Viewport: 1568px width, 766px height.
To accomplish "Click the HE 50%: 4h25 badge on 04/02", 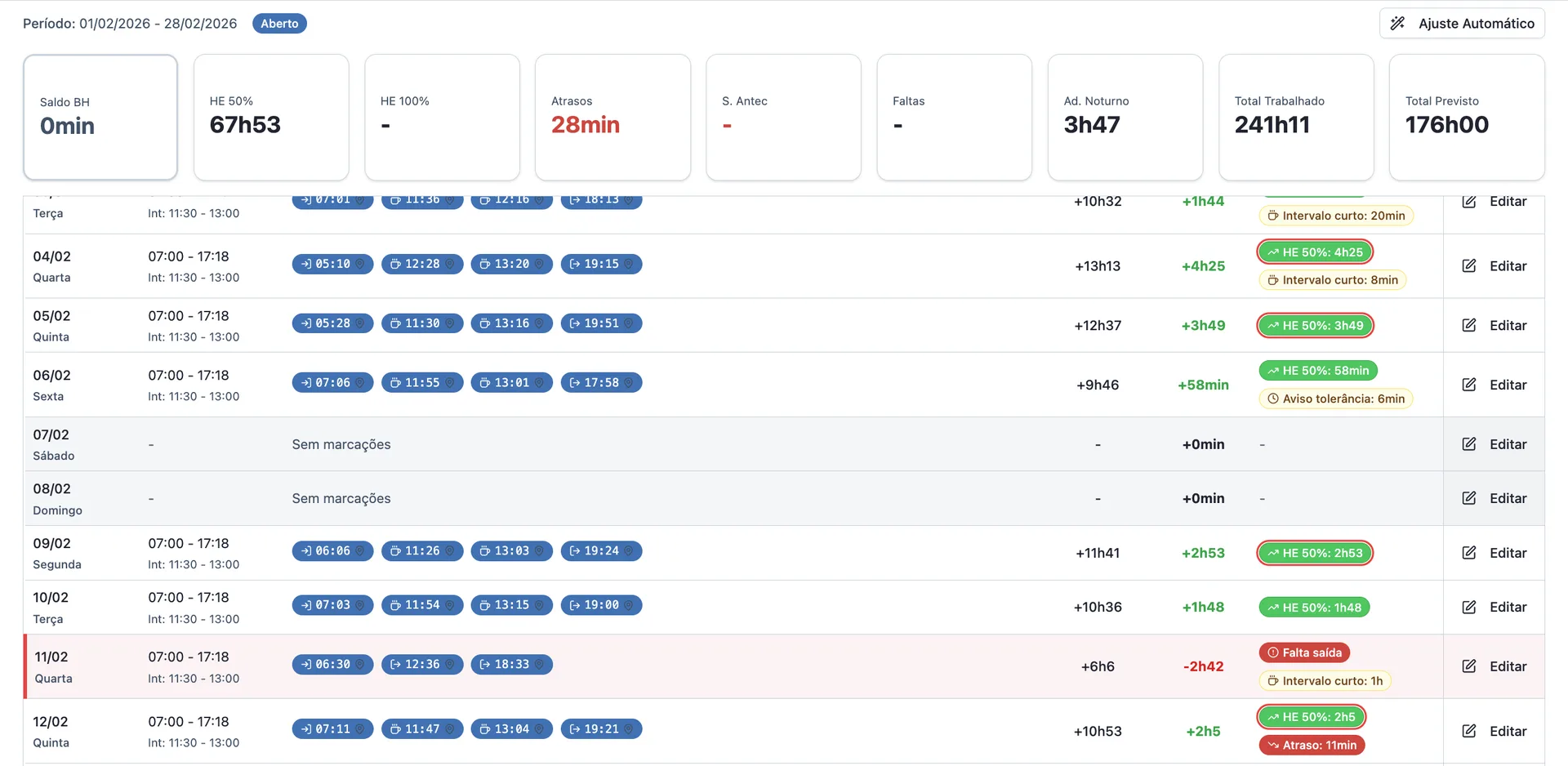I will pyautogui.click(x=1314, y=252).
